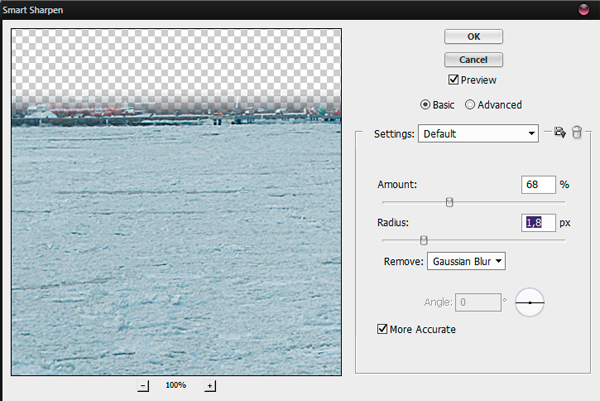
Task: Select the Basic radio option
Action: [425, 104]
